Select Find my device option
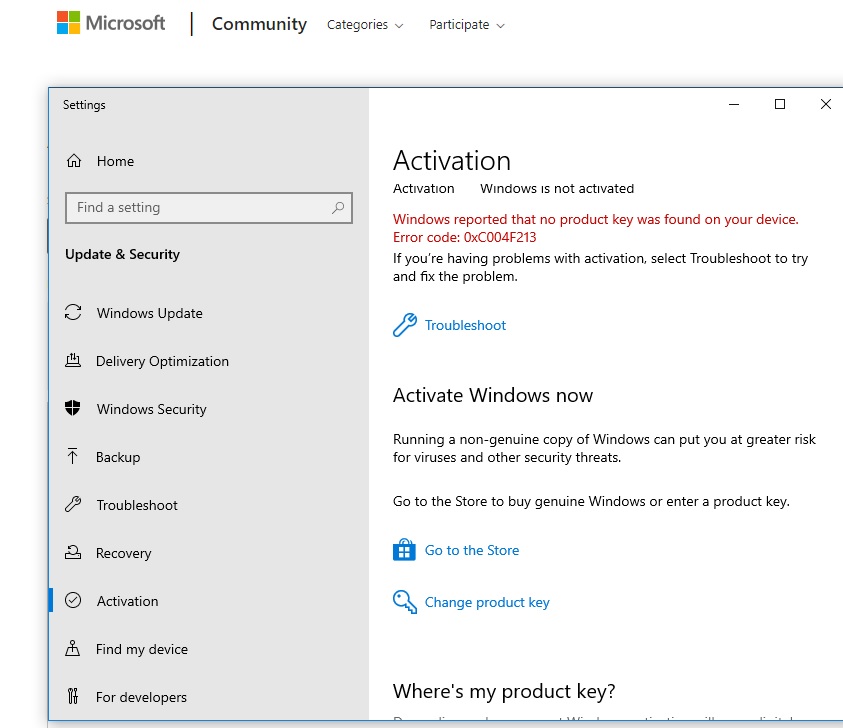 tap(142, 649)
